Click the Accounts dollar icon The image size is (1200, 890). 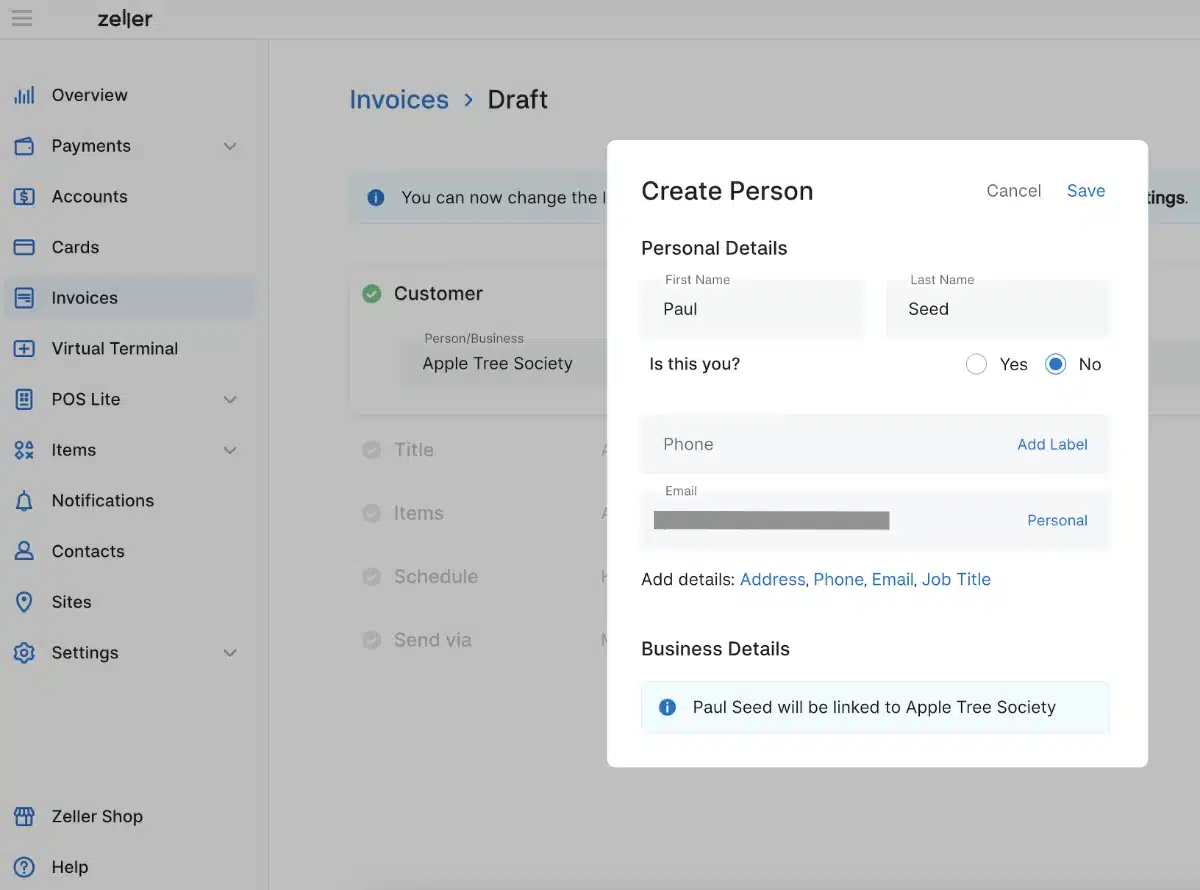pyautogui.click(x=24, y=197)
